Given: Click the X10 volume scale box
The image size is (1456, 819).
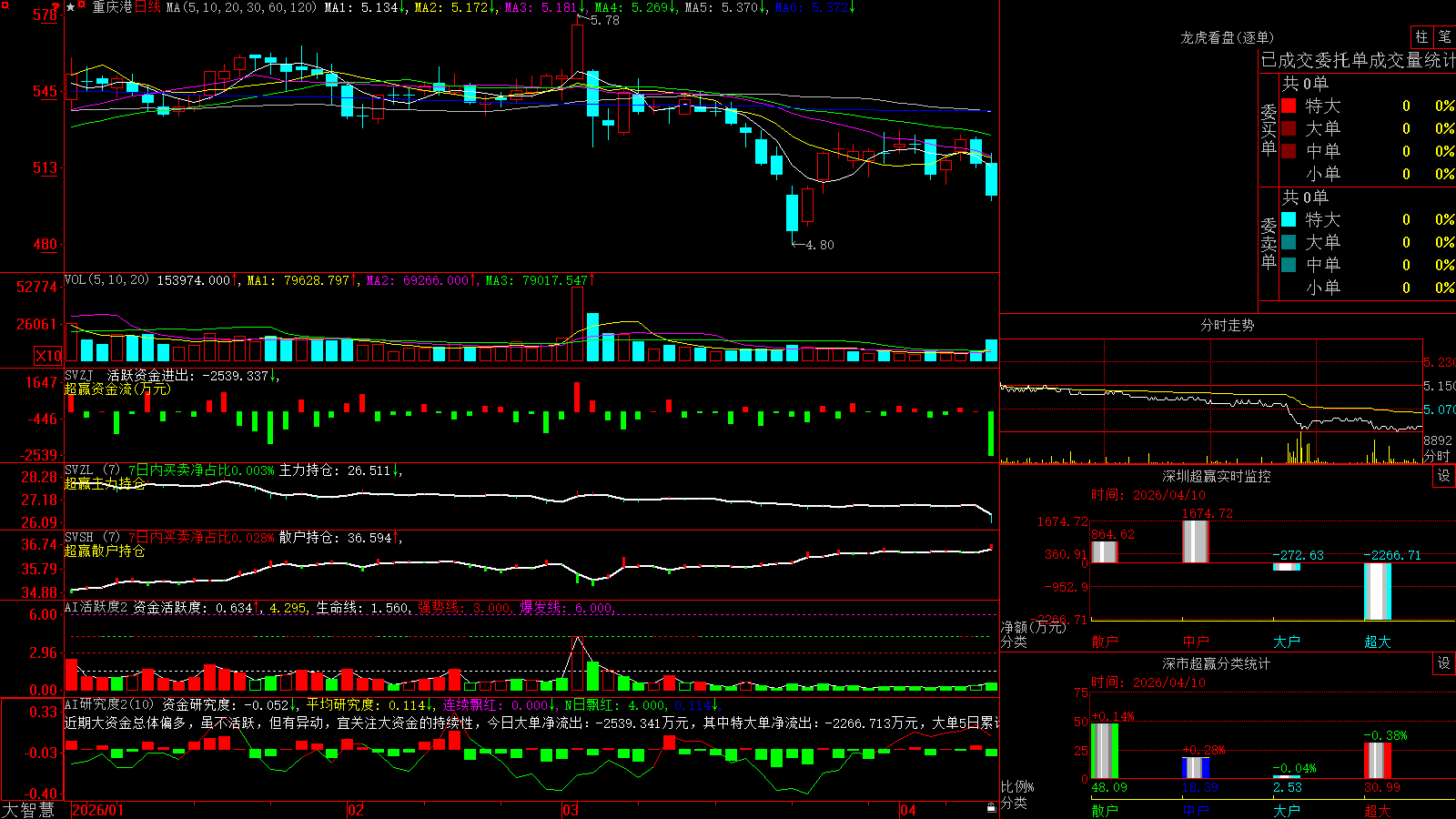Looking at the screenshot, I should (48, 356).
